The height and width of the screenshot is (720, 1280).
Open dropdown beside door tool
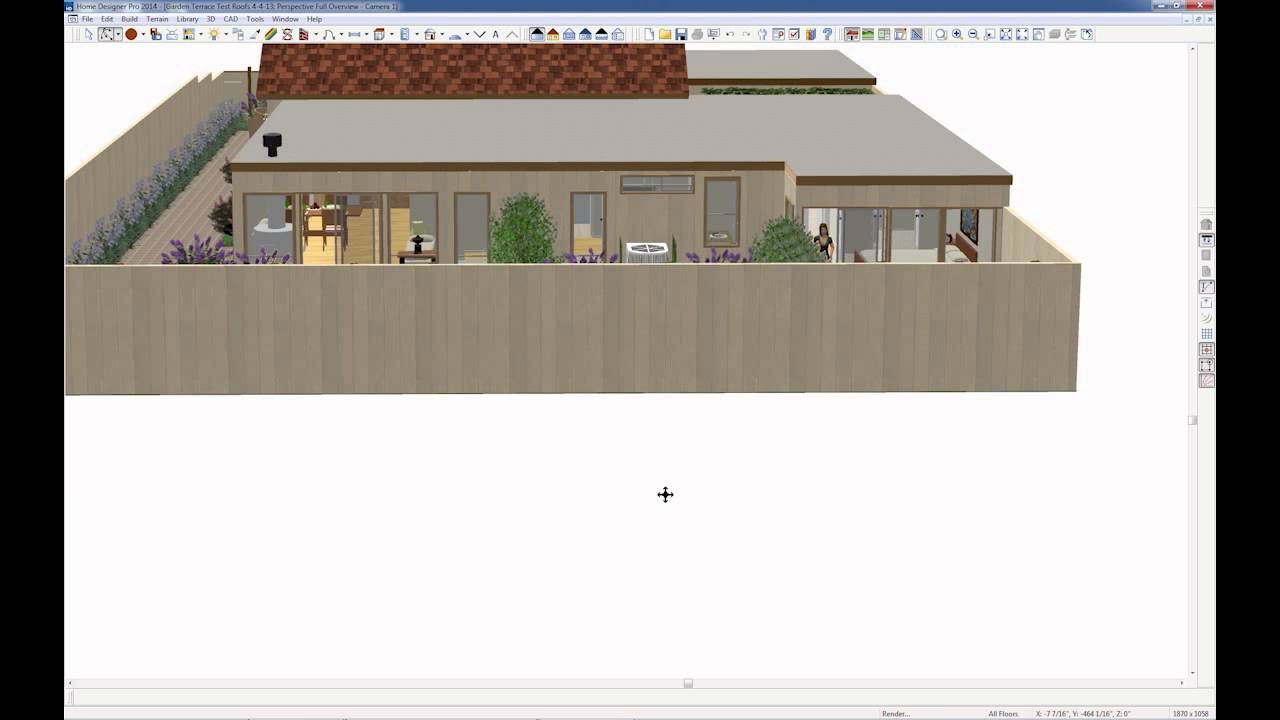point(417,34)
